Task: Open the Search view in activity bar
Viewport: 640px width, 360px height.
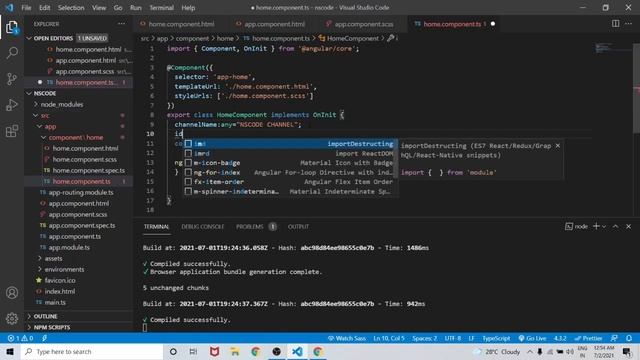Action: pyautogui.click(x=12, y=53)
